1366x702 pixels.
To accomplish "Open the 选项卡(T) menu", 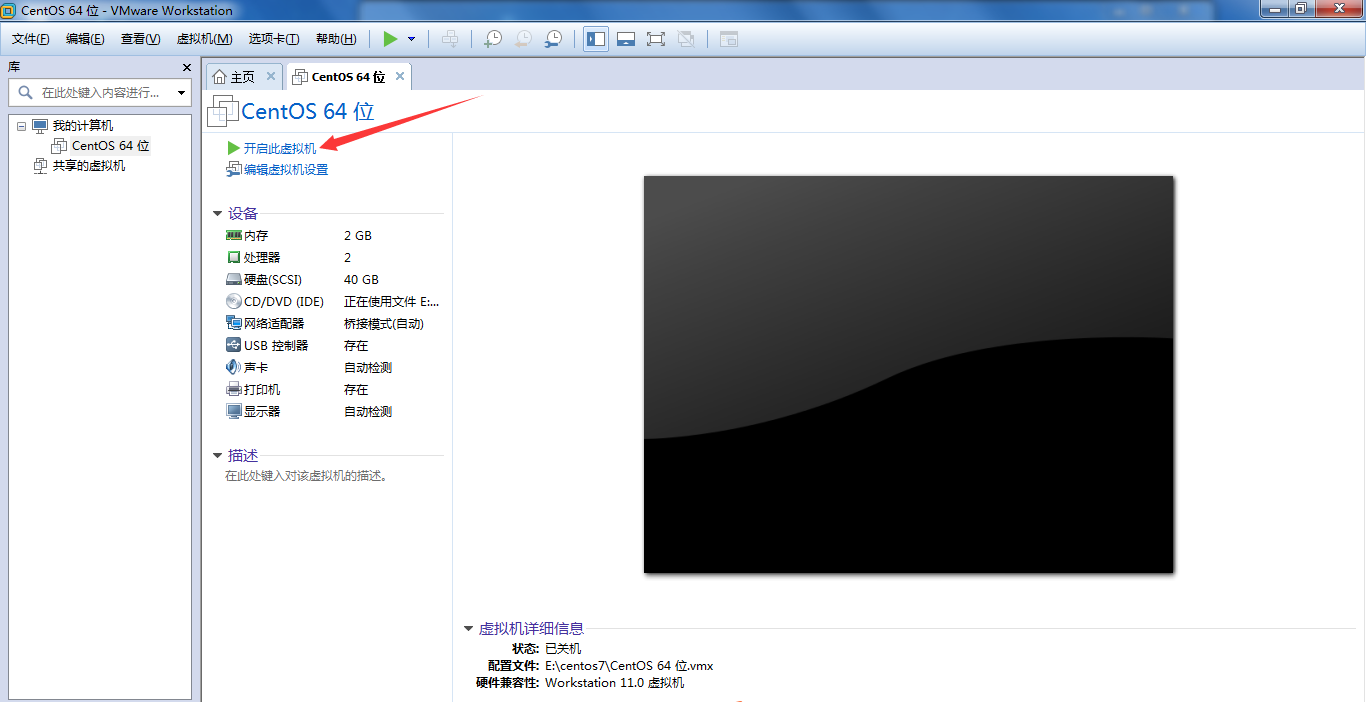I will (274, 39).
